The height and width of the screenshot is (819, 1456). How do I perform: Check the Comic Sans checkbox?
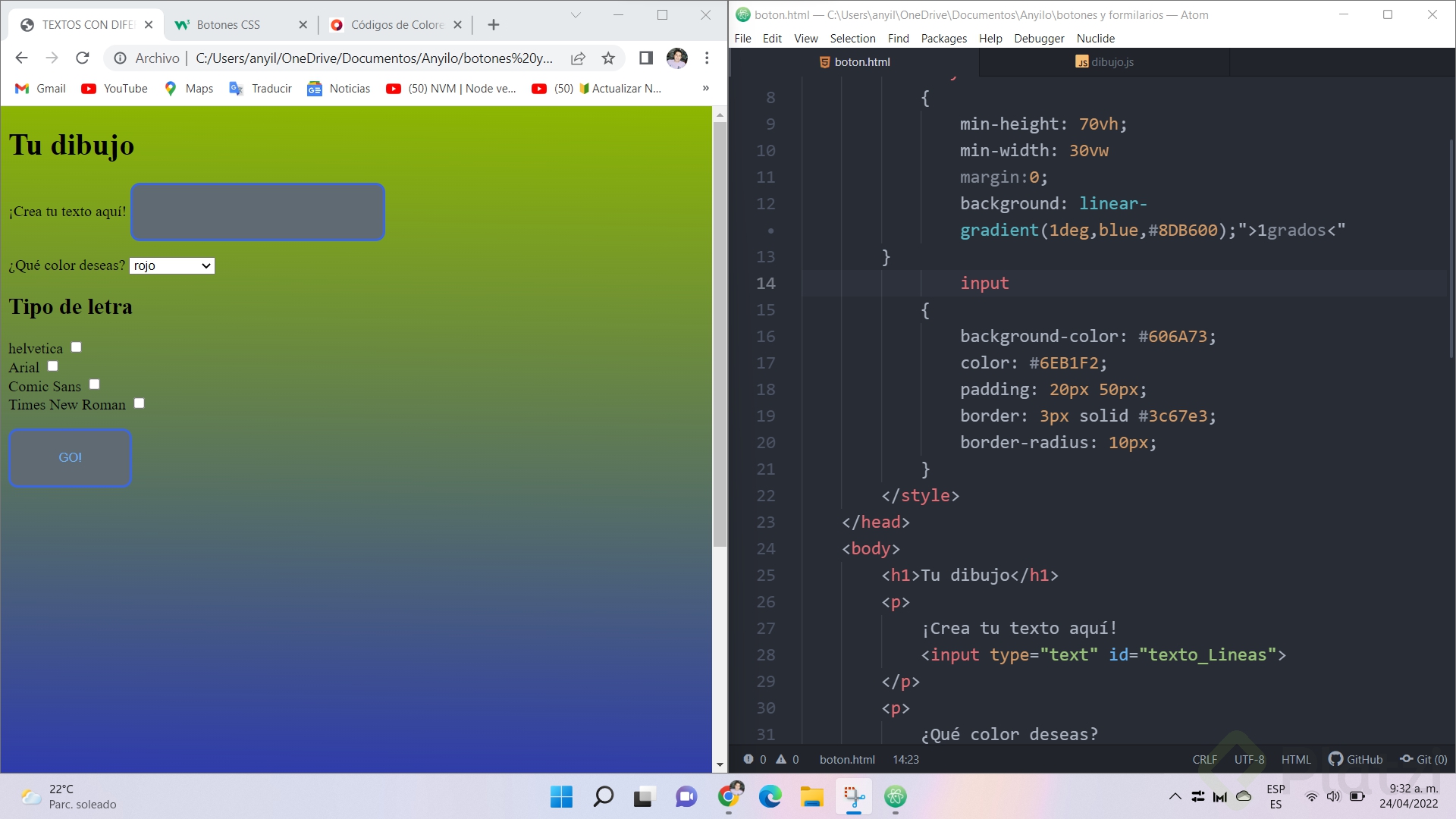pyautogui.click(x=94, y=384)
